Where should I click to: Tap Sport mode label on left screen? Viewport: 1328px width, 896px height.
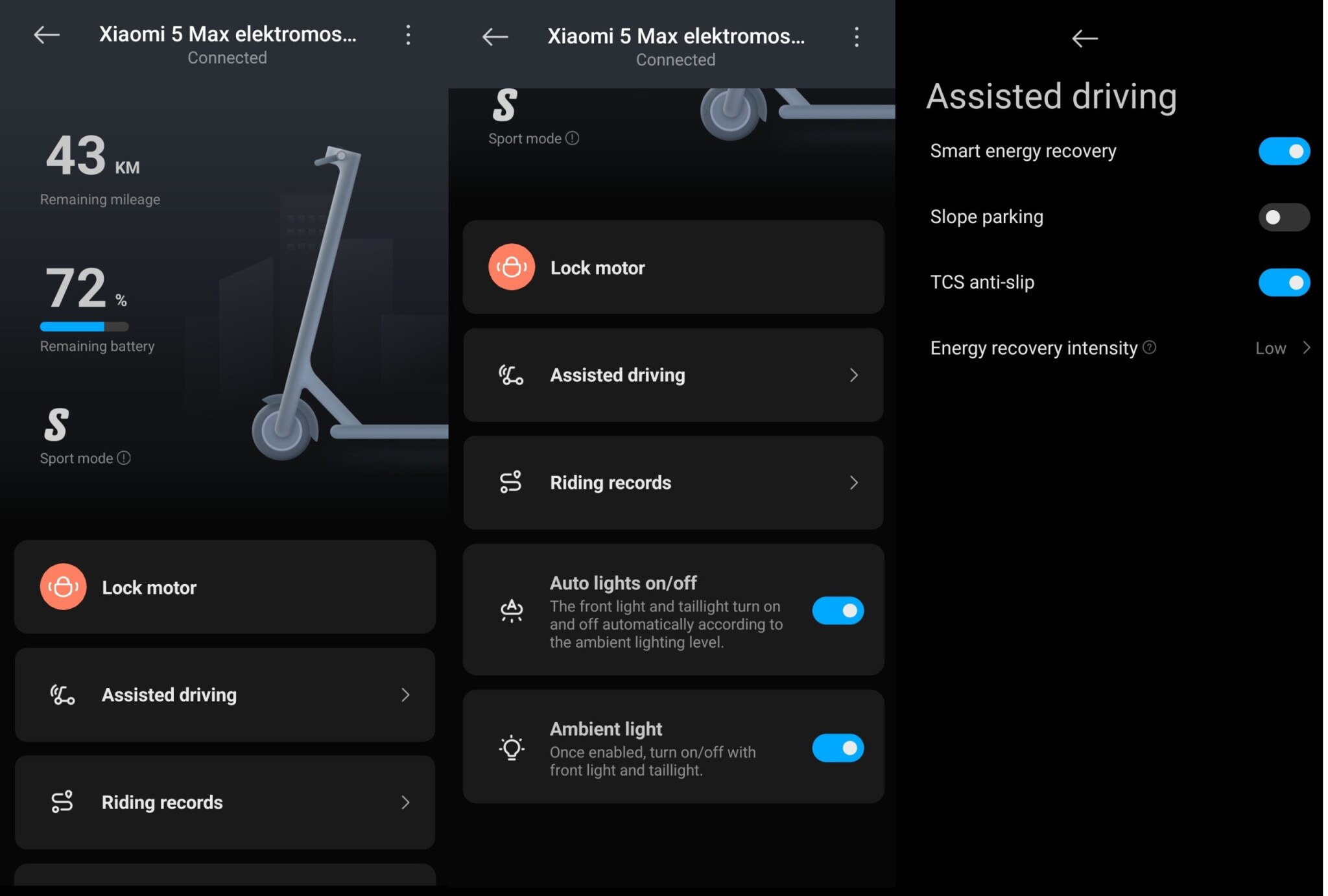click(x=77, y=458)
